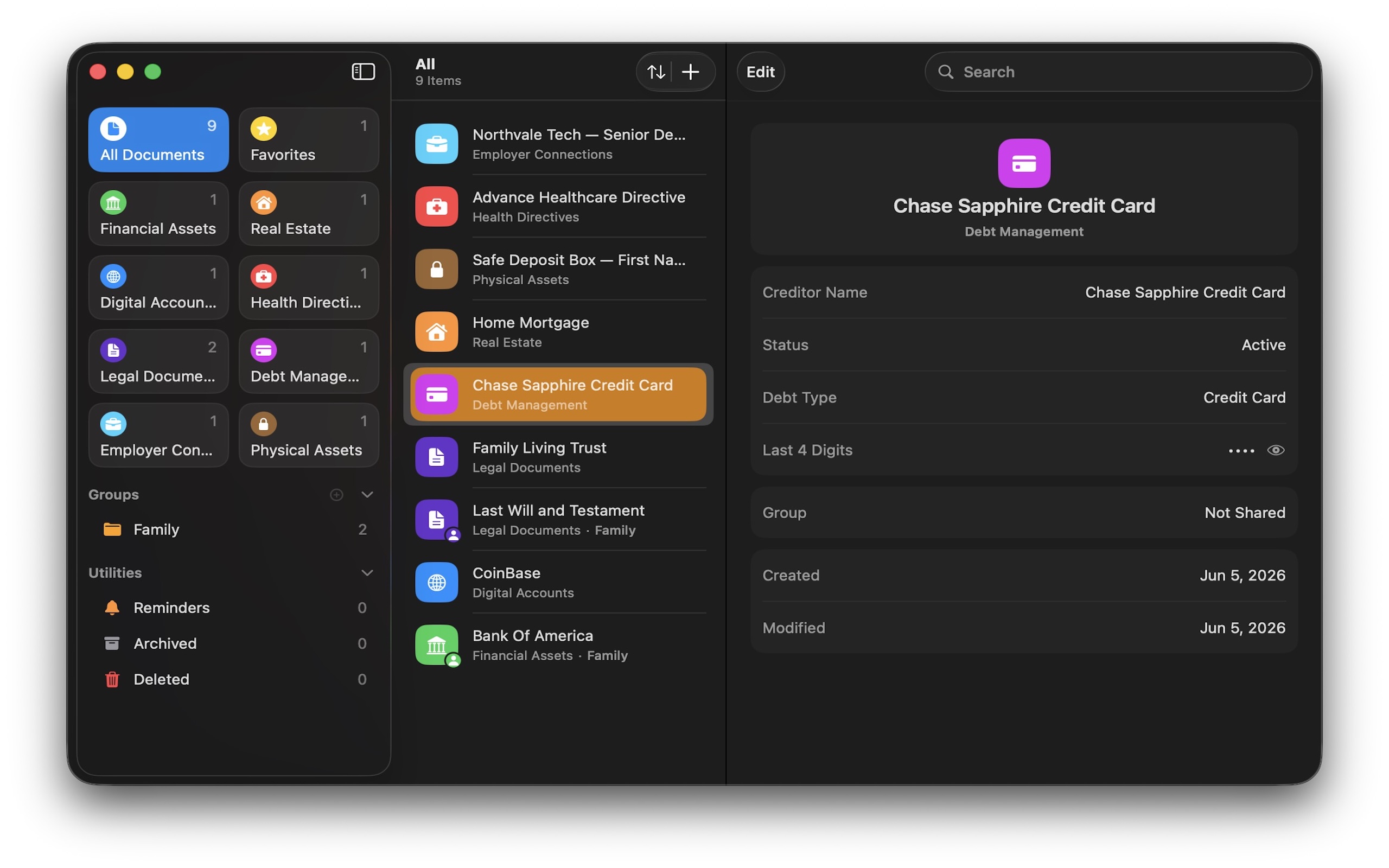Click the Family folder icon

point(112,529)
